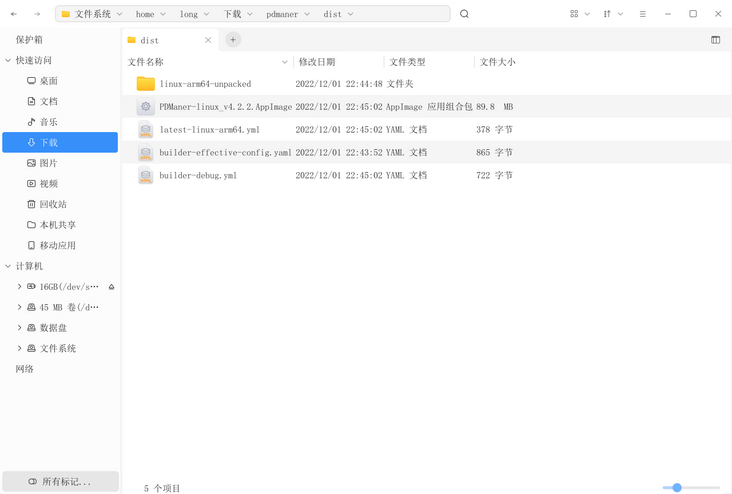
Task: Click the PDManer AppImage gear icon
Action: pos(146,107)
